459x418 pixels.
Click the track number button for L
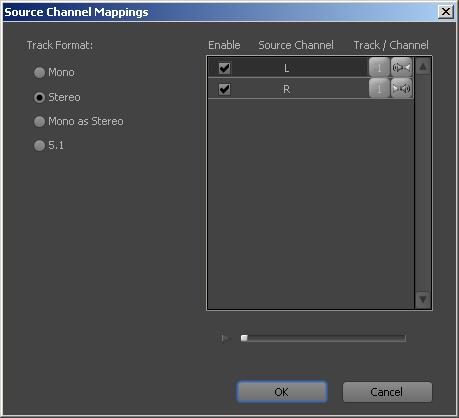tap(379, 68)
